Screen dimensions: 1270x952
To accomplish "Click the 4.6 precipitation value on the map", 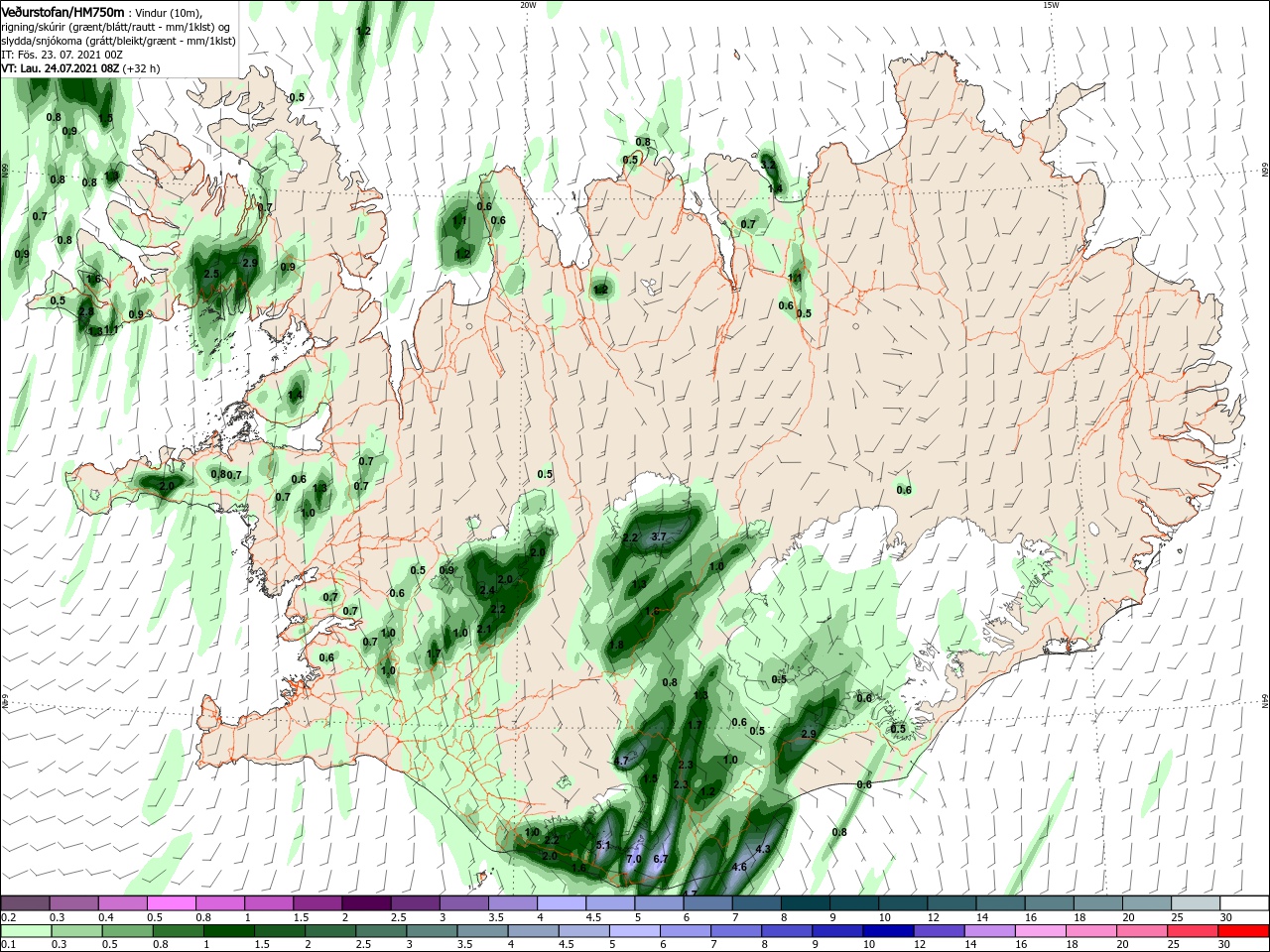I will 738,867.
